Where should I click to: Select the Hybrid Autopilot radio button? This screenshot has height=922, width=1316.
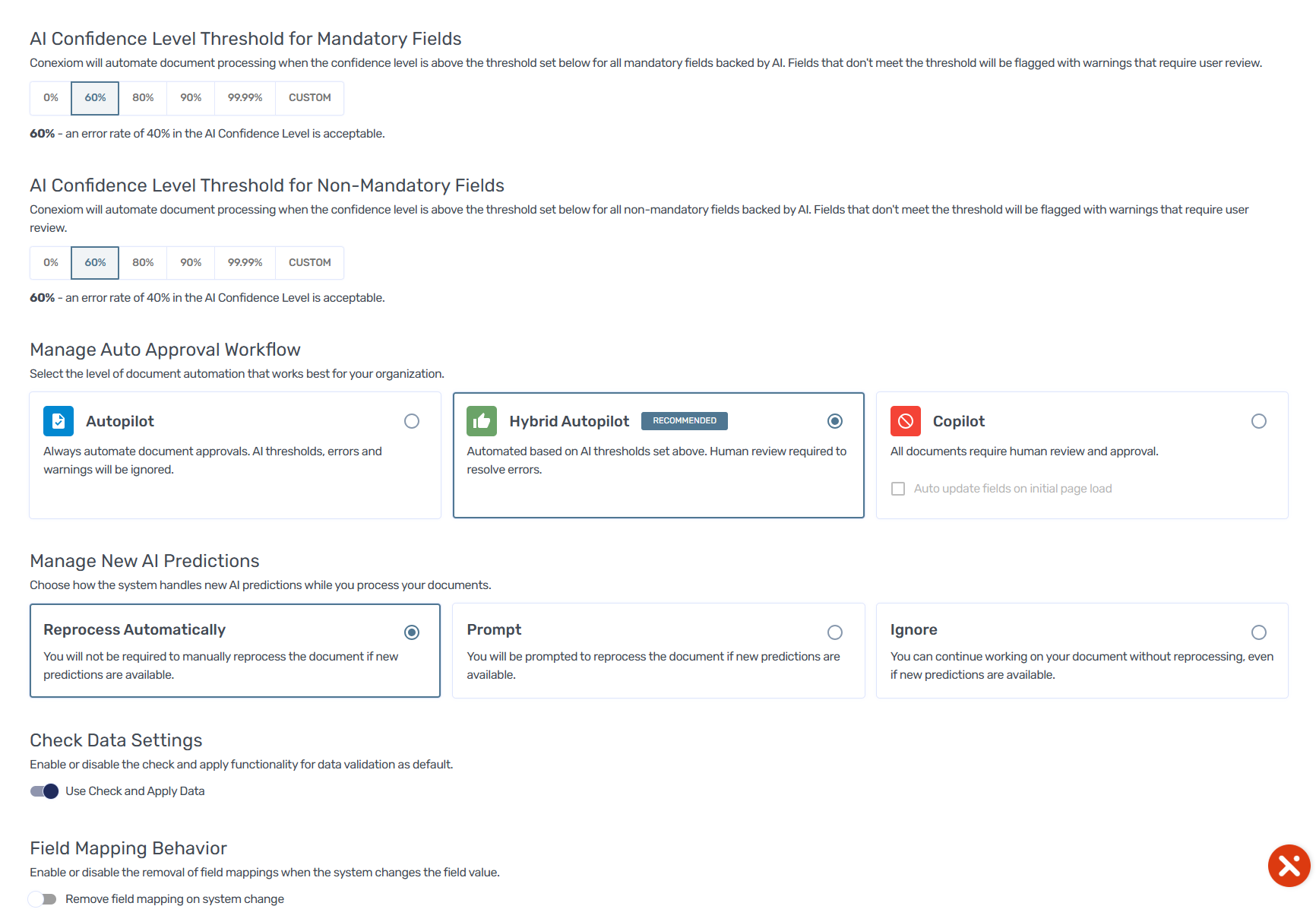[x=835, y=421]
